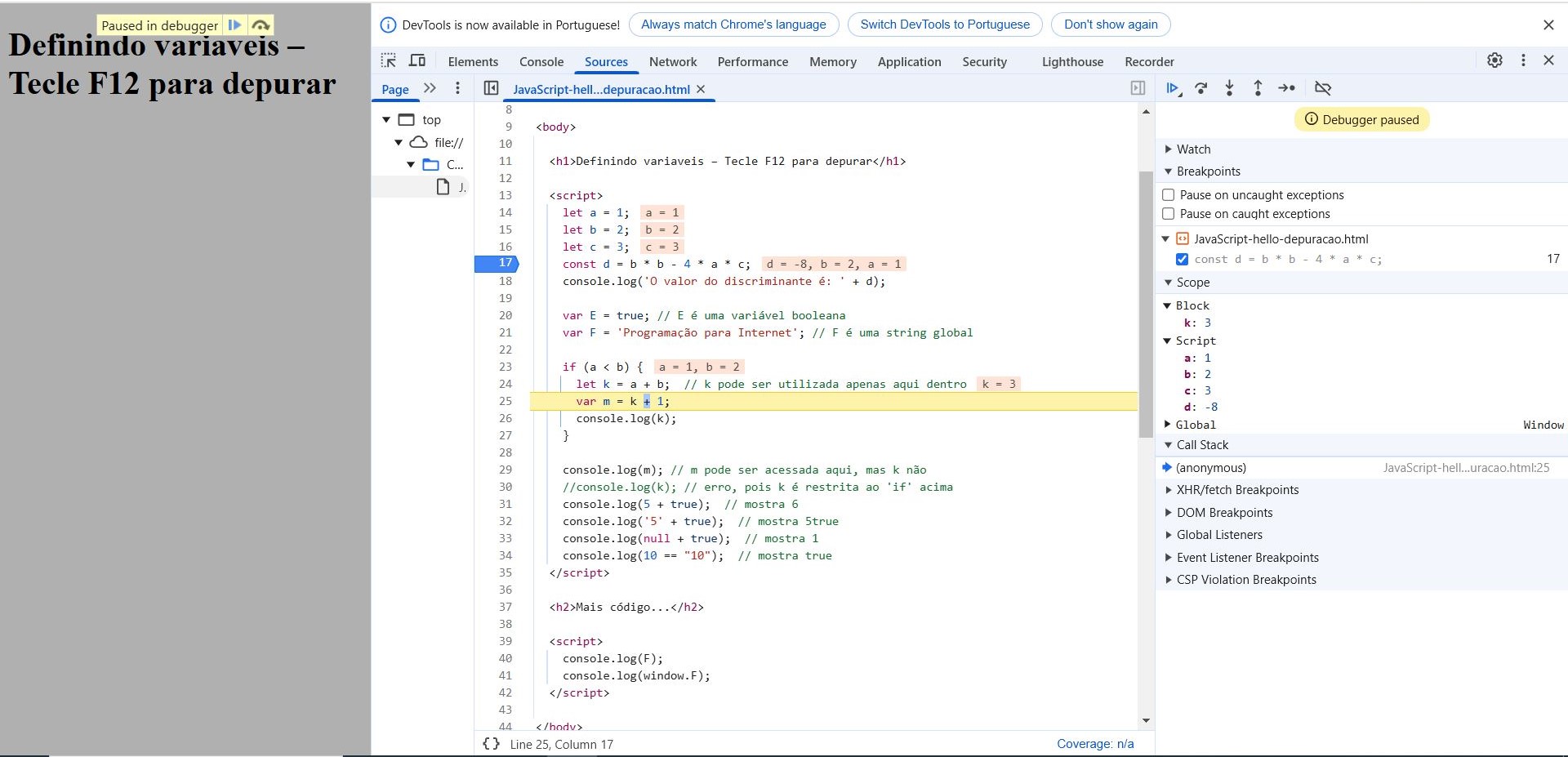Resume script execution in debugger toolbar
1568x757 pixels.
1173,88
